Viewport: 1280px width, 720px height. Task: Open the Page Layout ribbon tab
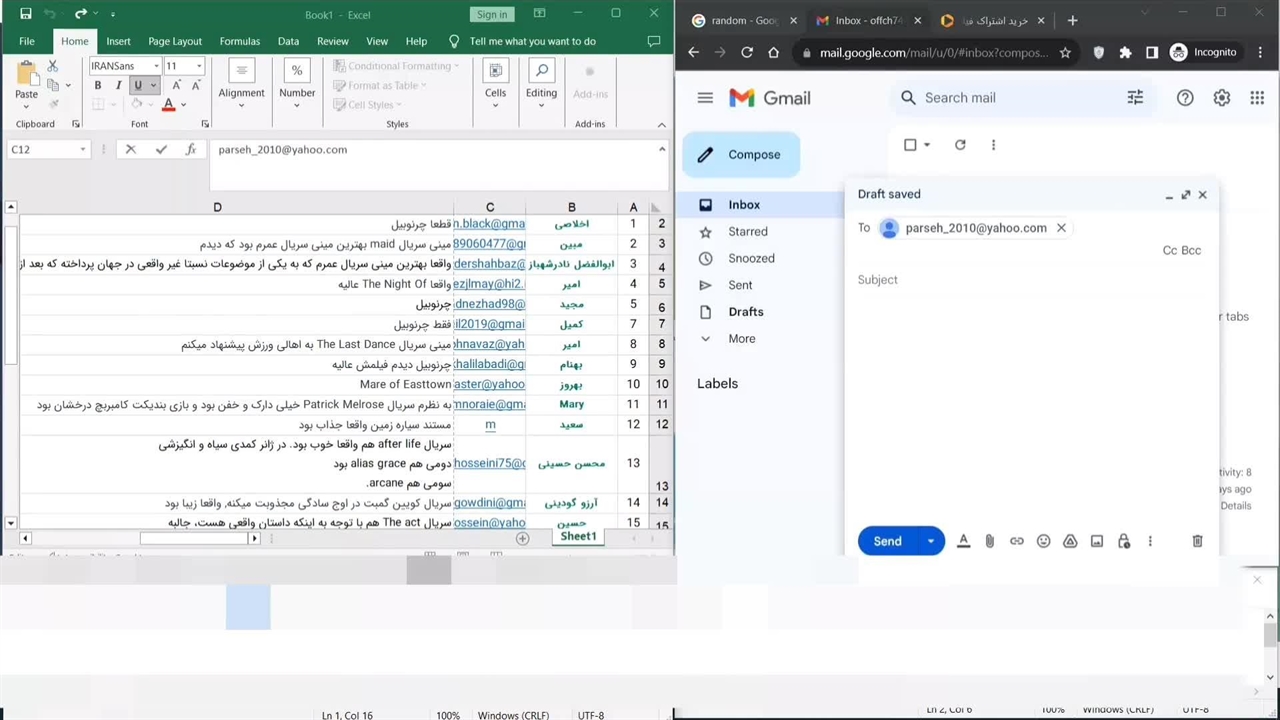(x=175, y=41)
